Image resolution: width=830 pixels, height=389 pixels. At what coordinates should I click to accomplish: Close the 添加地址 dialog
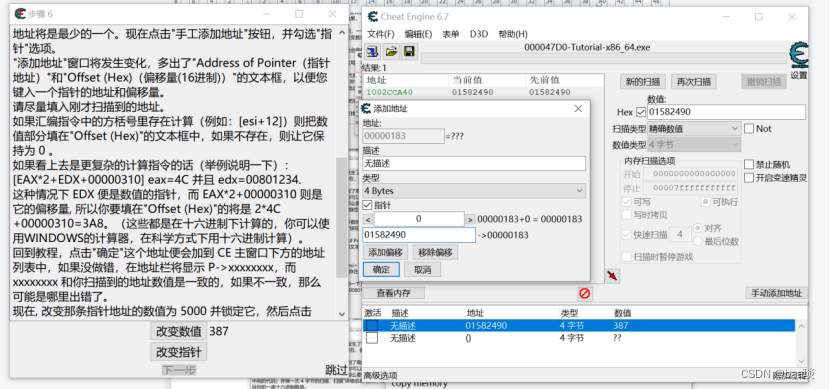578,108
